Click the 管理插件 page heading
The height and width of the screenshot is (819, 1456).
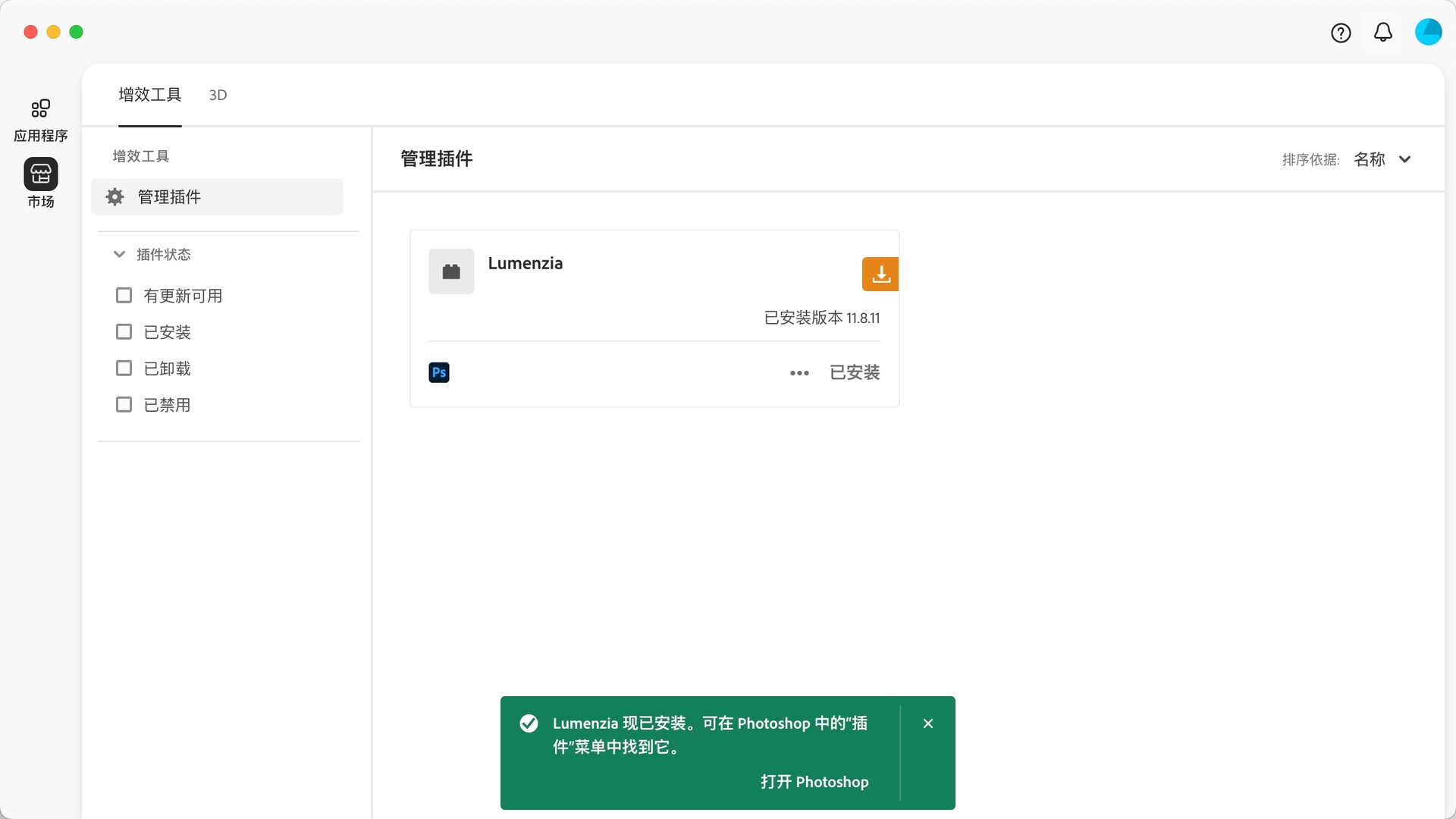click(437, 158)
